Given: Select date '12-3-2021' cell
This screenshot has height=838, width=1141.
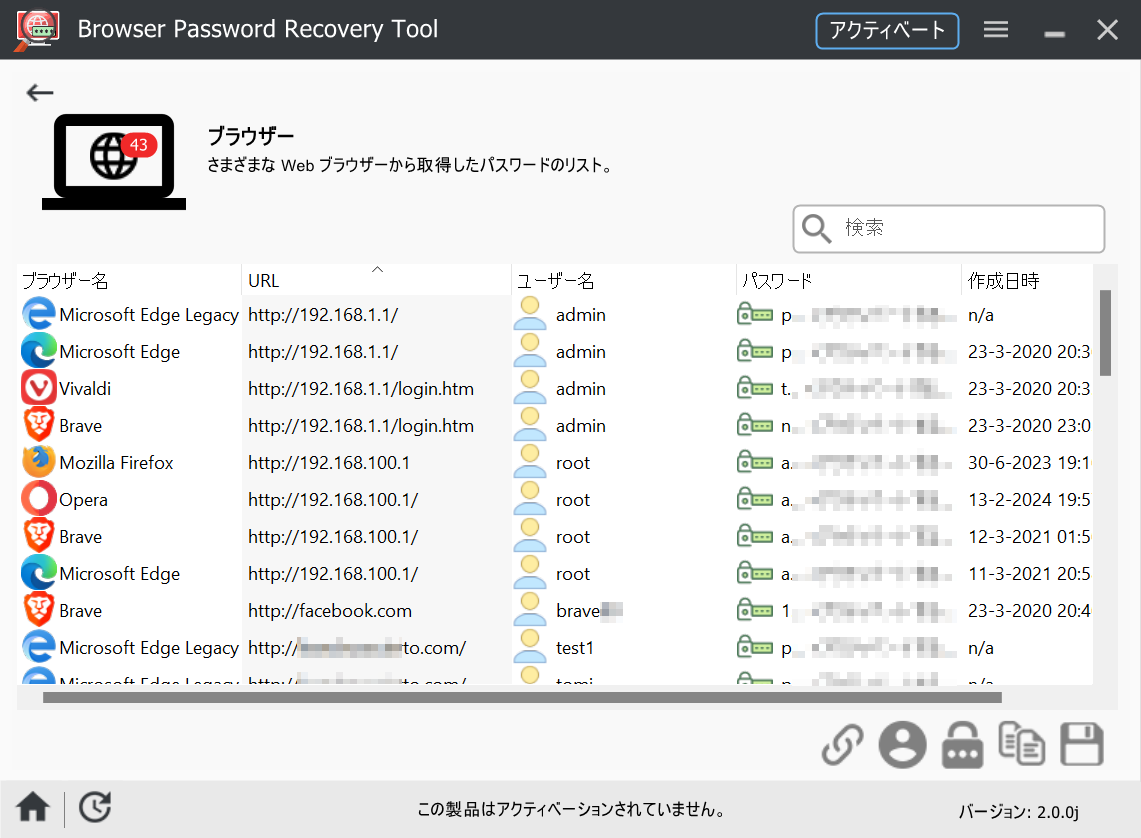Looking at the screenshot, I should 1028,537.
